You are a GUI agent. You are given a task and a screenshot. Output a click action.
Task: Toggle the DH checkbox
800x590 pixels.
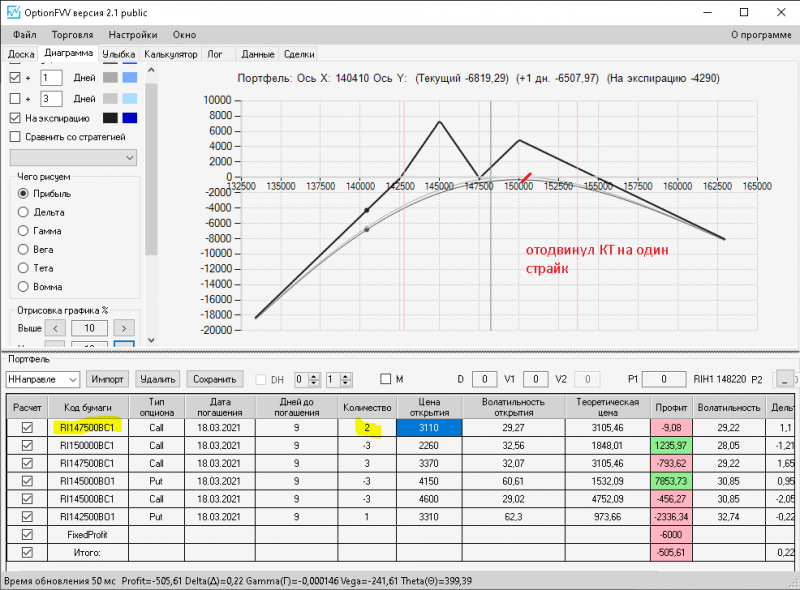point(261,379)
